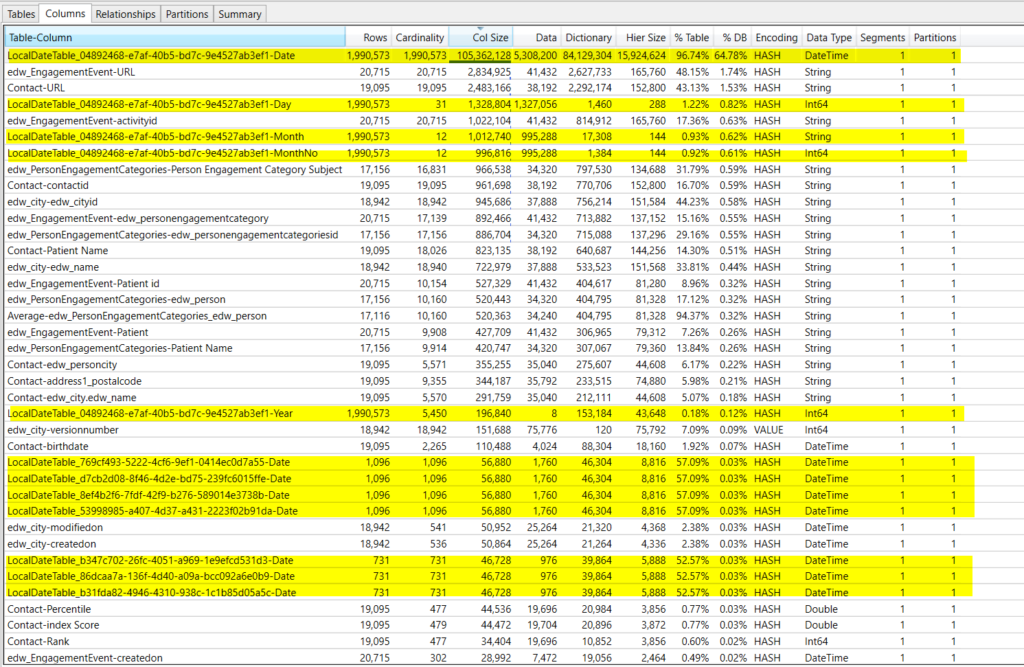Sort by the Dictionary column
Viewport: 1024px width, 667px height.
click(589, 37)
